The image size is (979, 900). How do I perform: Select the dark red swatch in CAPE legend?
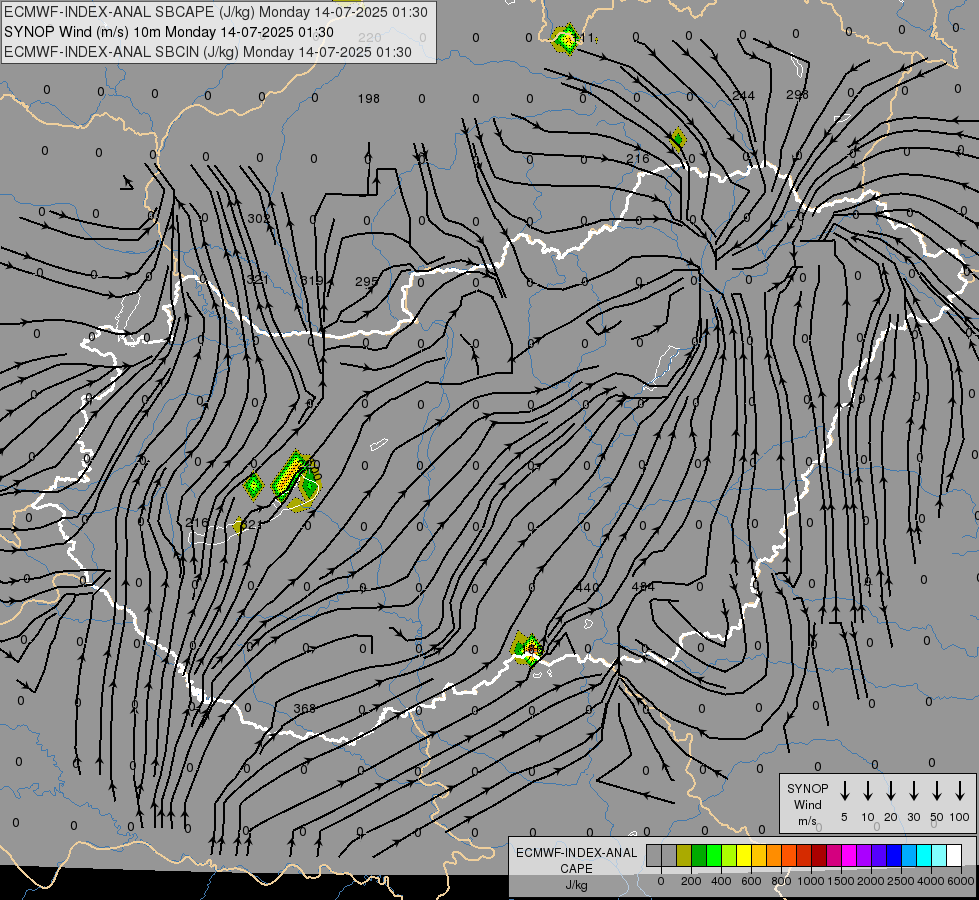tap(819, 856)
